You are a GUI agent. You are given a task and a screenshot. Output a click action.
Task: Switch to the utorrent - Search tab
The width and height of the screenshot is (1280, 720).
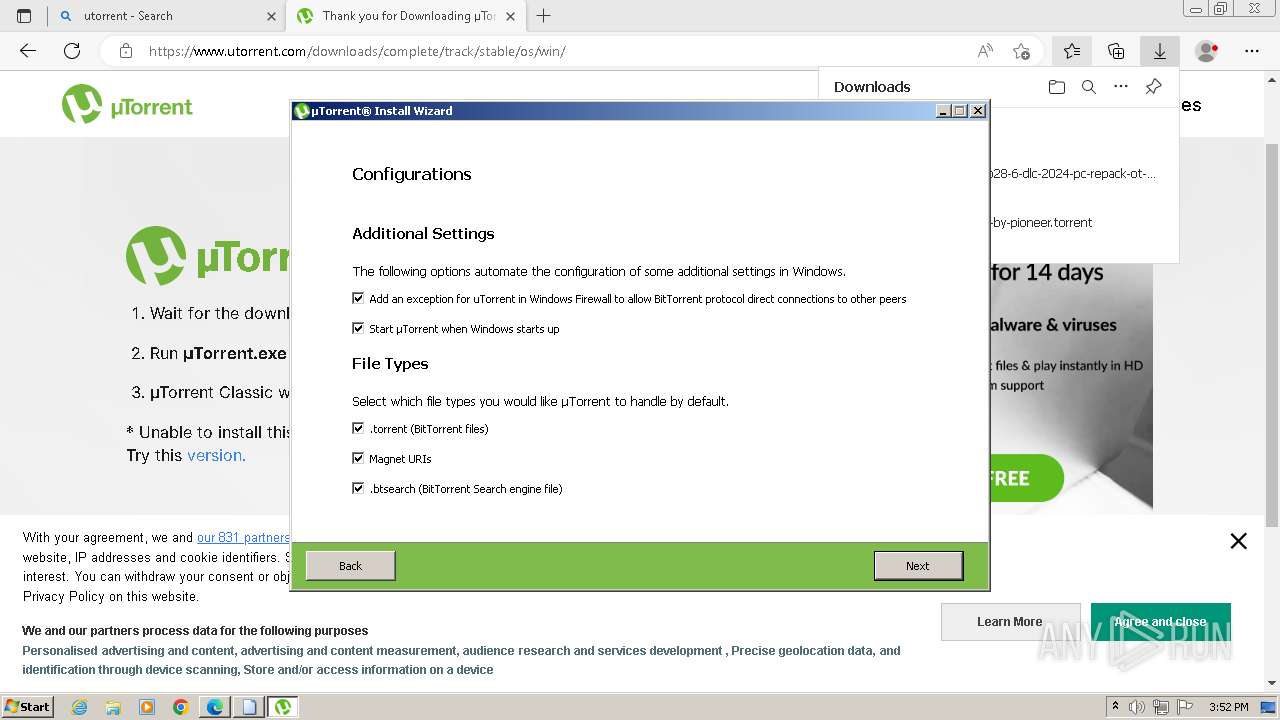(166, 16)
